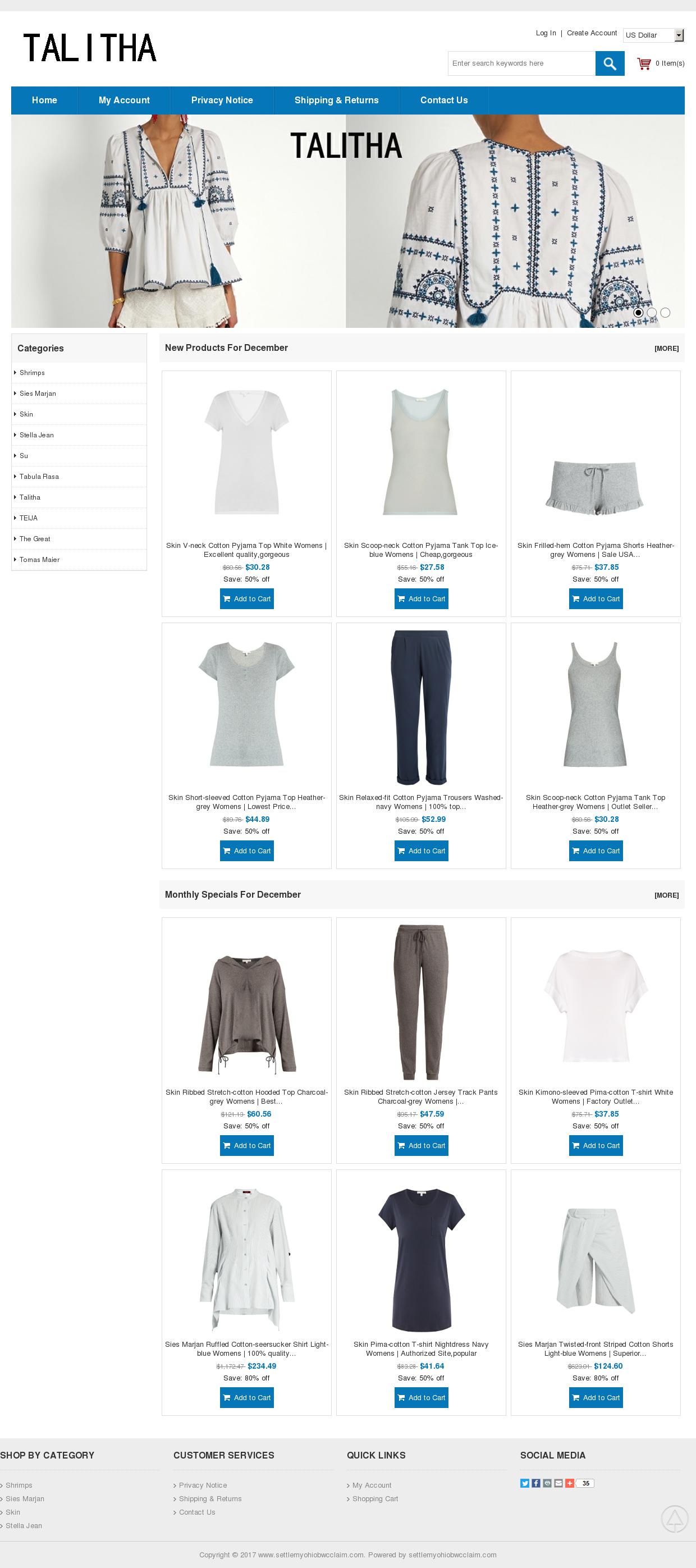The height and width of the screenshot is (1568, 696).
Task: Open the shopping cart icon
Action: point(644,63)
